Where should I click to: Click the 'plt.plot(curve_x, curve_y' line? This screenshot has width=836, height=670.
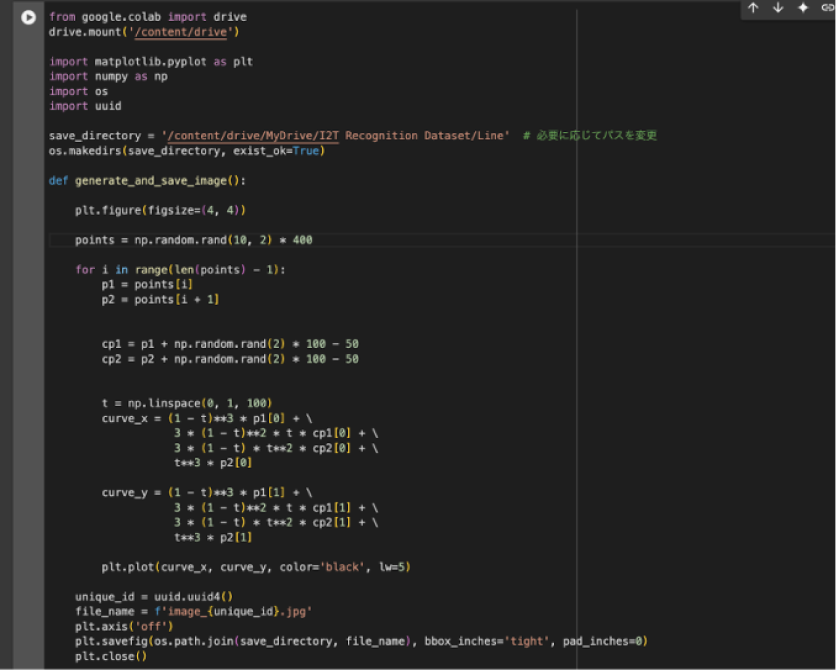[x=256, y=567]
